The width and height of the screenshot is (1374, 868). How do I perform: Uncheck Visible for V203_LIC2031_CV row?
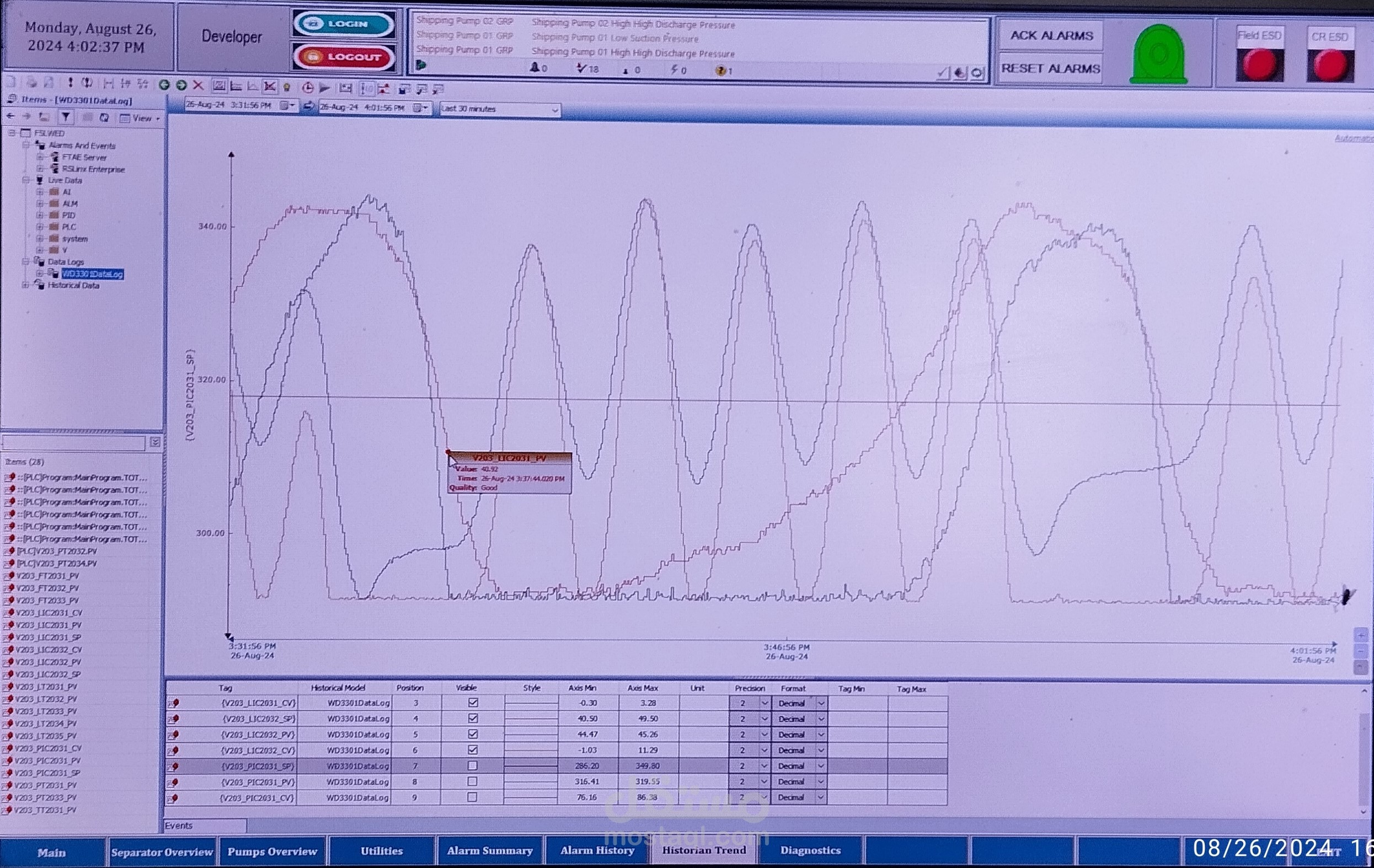473,703
